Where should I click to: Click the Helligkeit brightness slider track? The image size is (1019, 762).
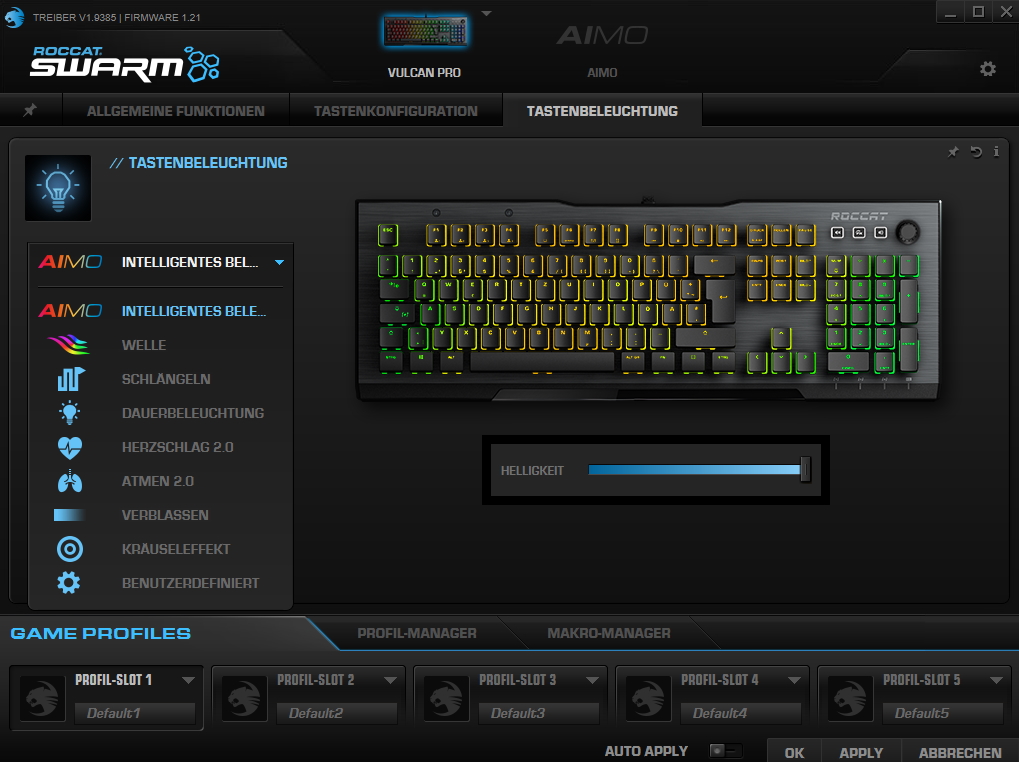coord(694,470)
